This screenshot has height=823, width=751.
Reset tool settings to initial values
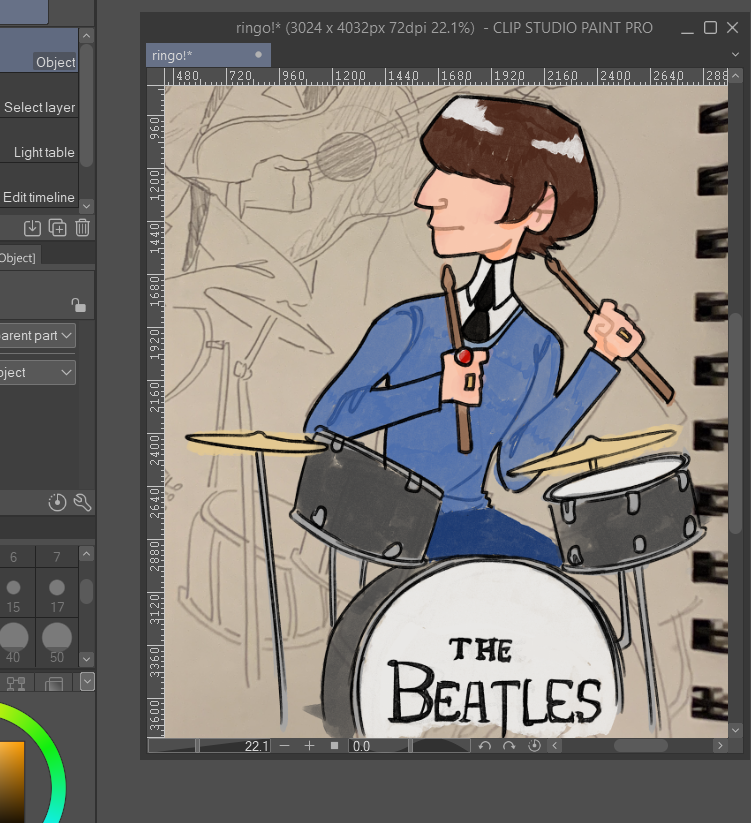(57, 502)
